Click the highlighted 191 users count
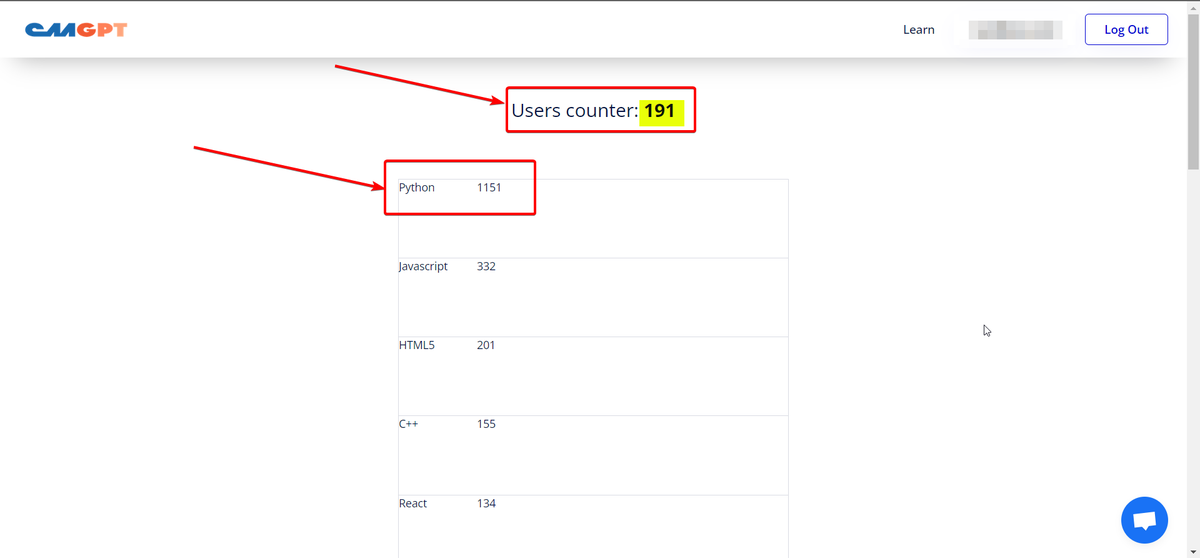Viewport: 1200px width, 558px height. (x=660, y=111)
